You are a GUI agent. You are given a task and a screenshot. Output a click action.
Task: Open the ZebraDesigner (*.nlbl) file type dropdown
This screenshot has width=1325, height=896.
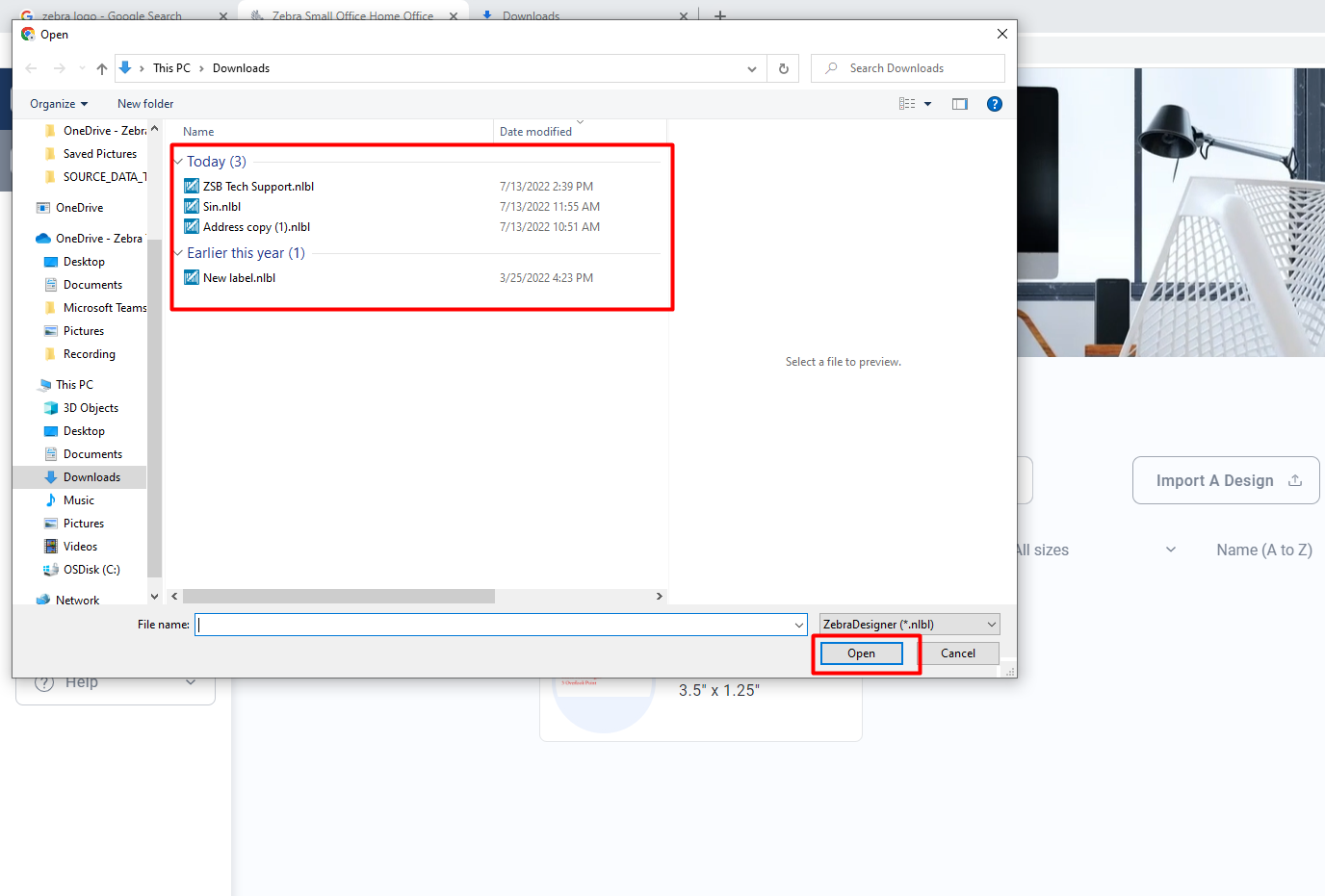(907, 624)
